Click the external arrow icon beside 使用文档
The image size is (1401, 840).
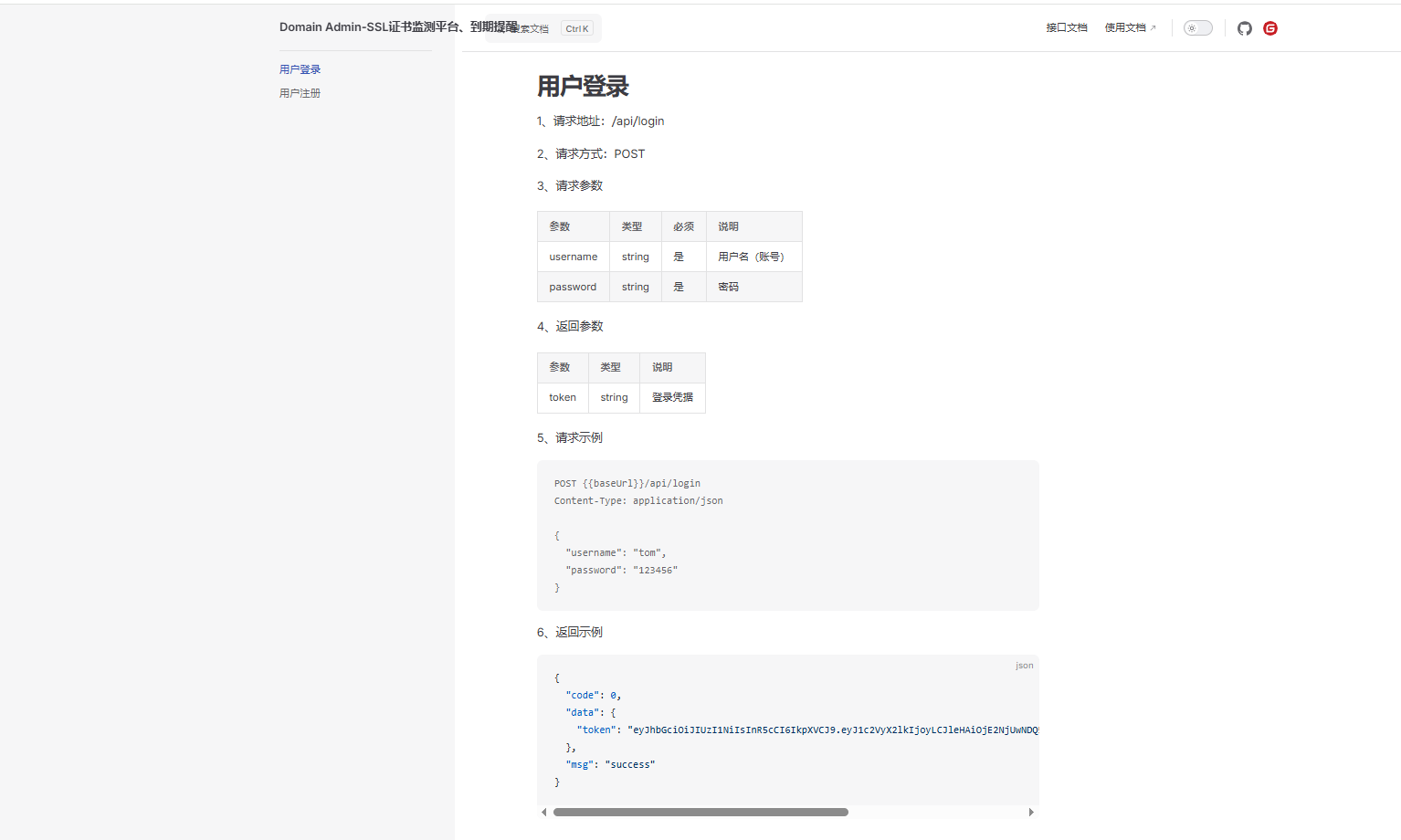coord(1153,28)
